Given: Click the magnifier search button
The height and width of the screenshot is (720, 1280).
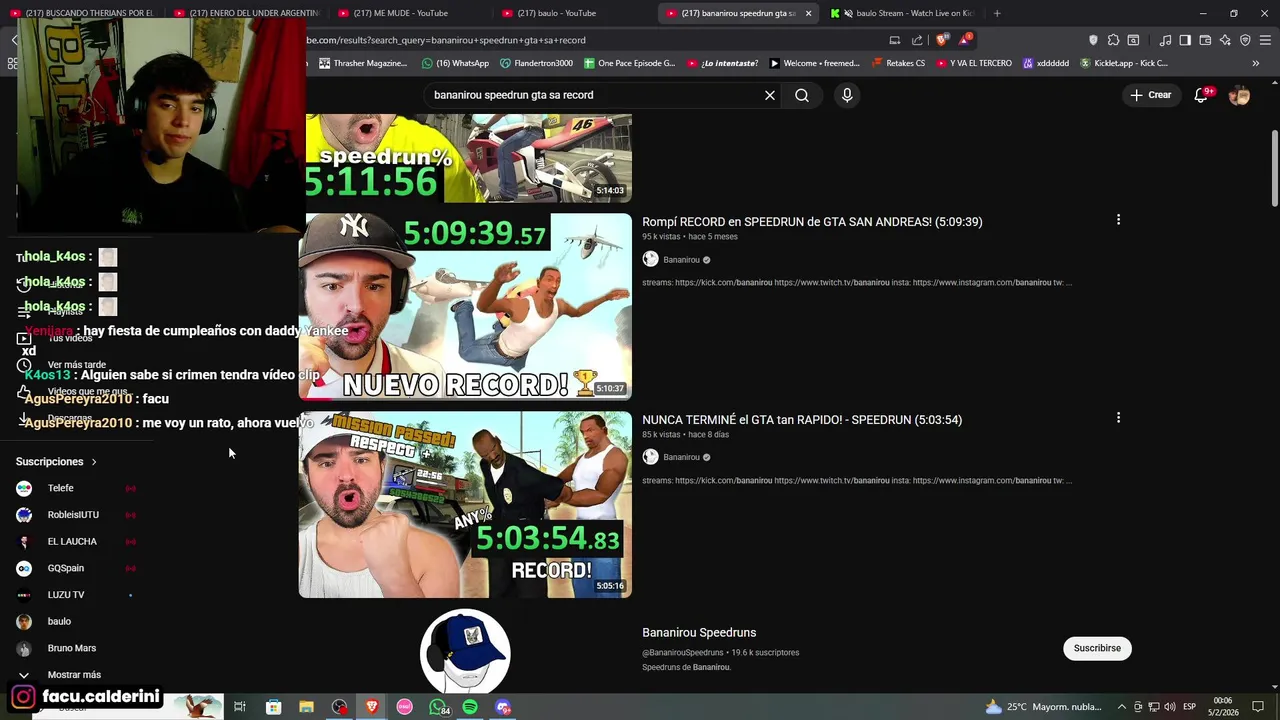Looking at the screenshot, I should (x=802, y=95).
